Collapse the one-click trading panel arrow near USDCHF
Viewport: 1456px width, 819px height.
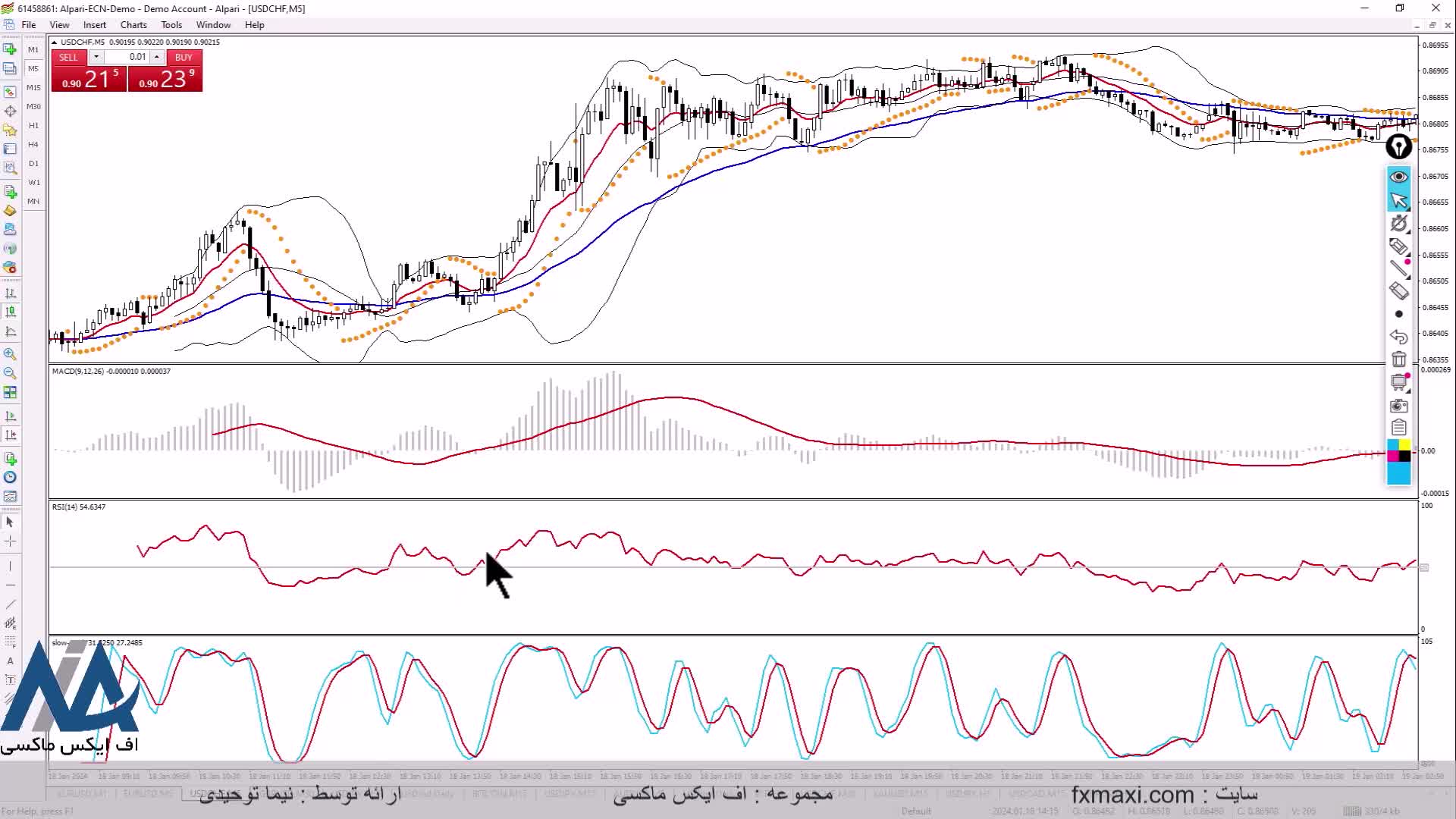[55, 42]
